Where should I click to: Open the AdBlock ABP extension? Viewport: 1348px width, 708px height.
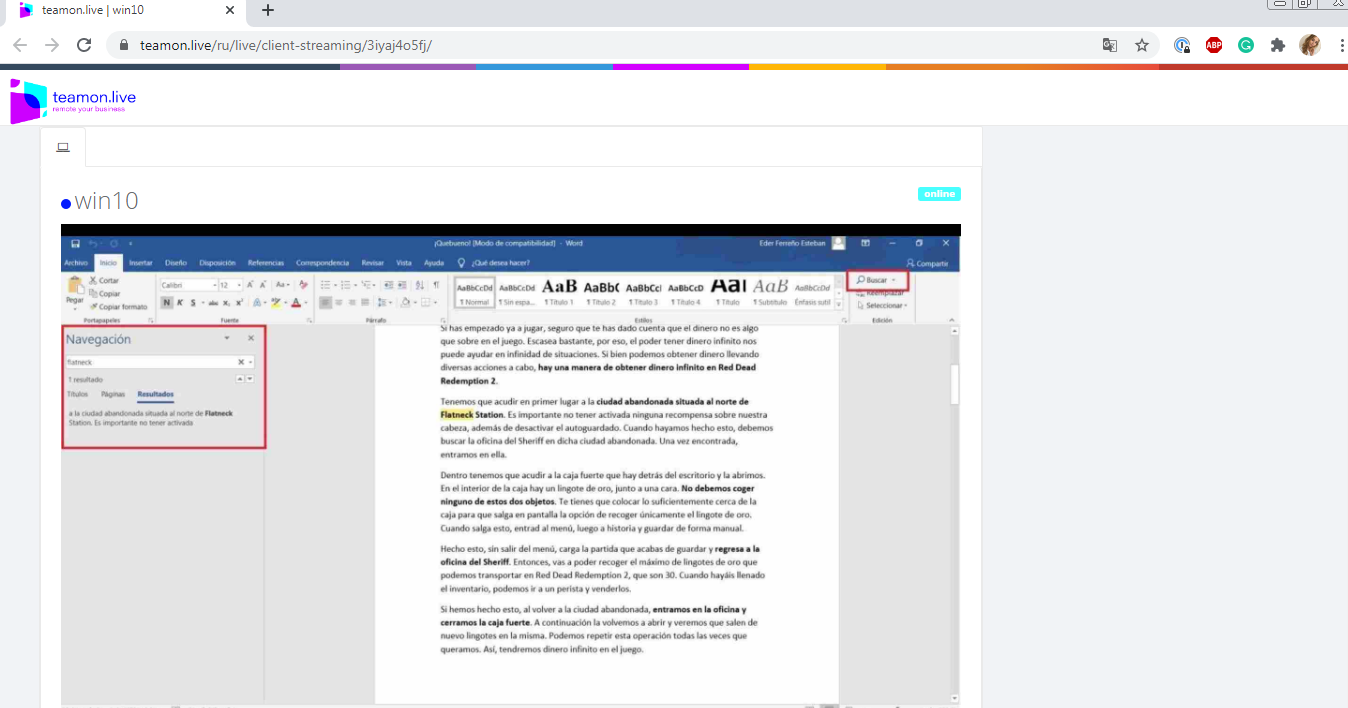(x=1214, y=45)
